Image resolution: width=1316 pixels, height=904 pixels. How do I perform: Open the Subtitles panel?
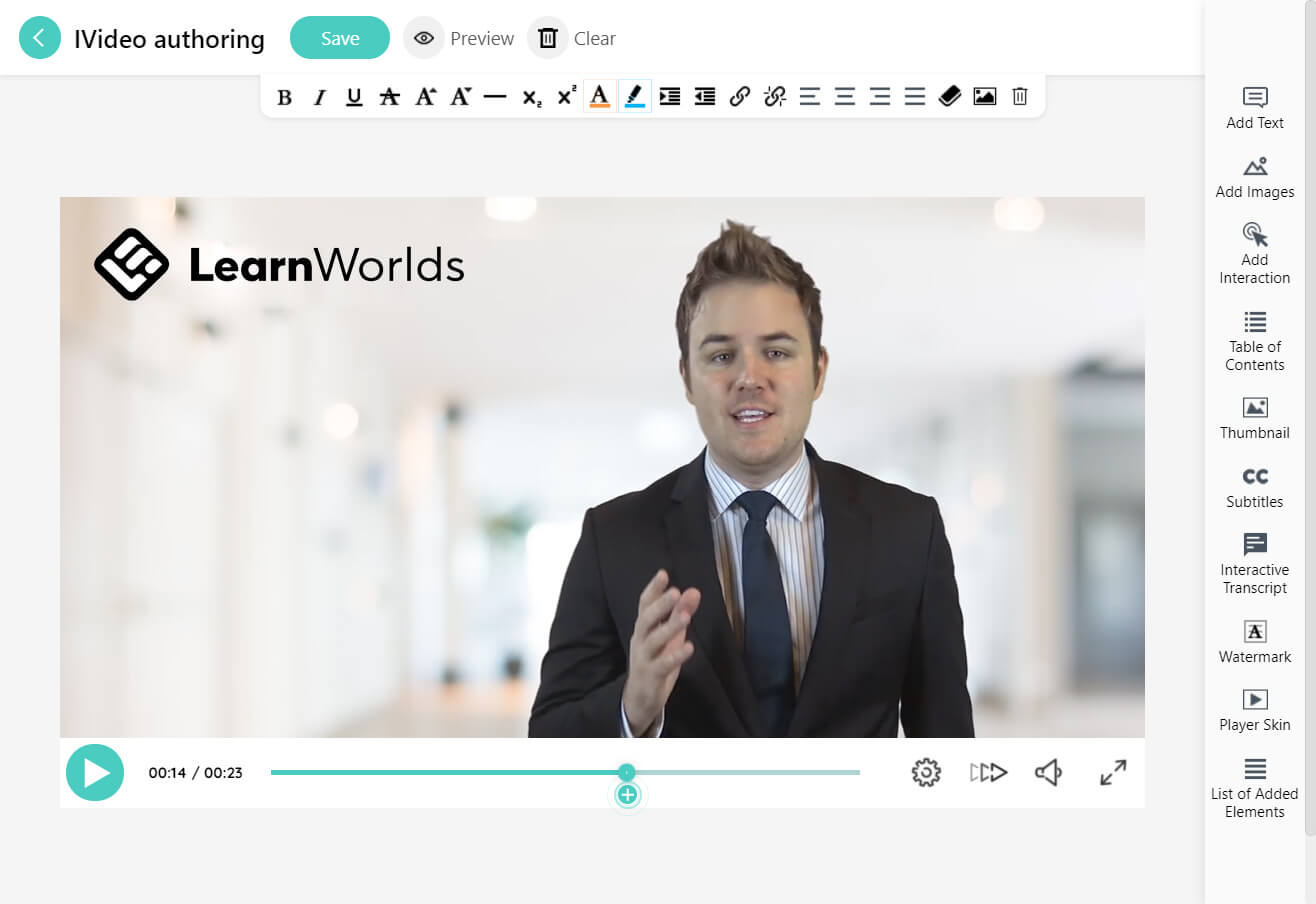click(1254, 487)
